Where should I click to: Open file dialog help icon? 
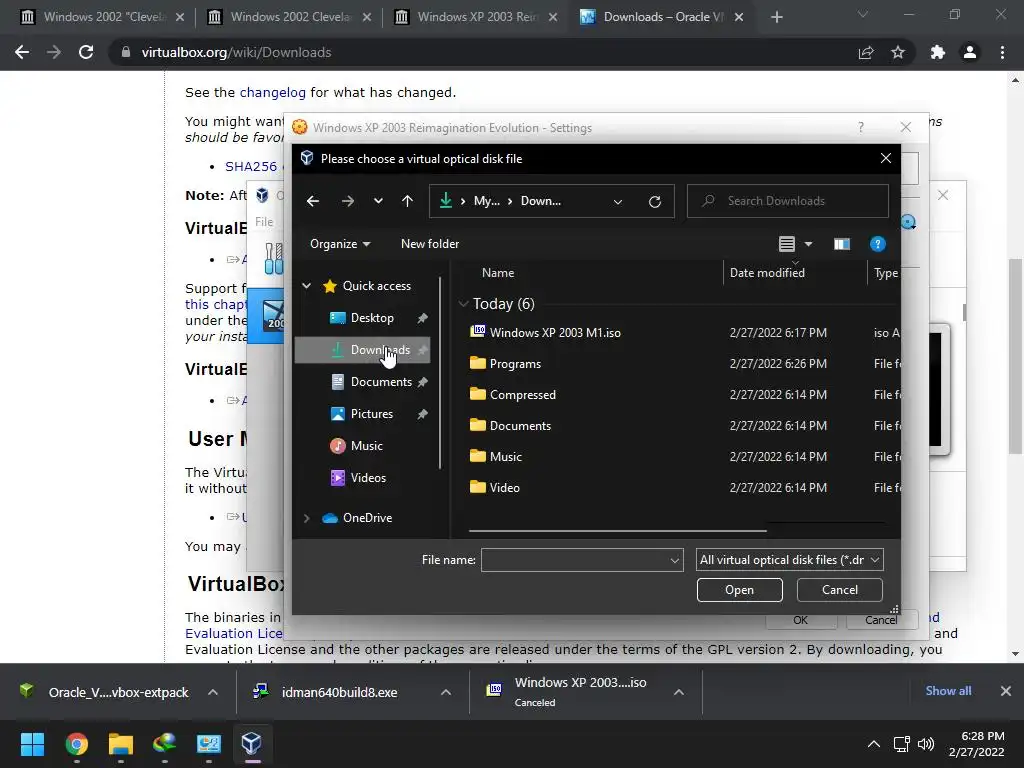coord(878,244)
